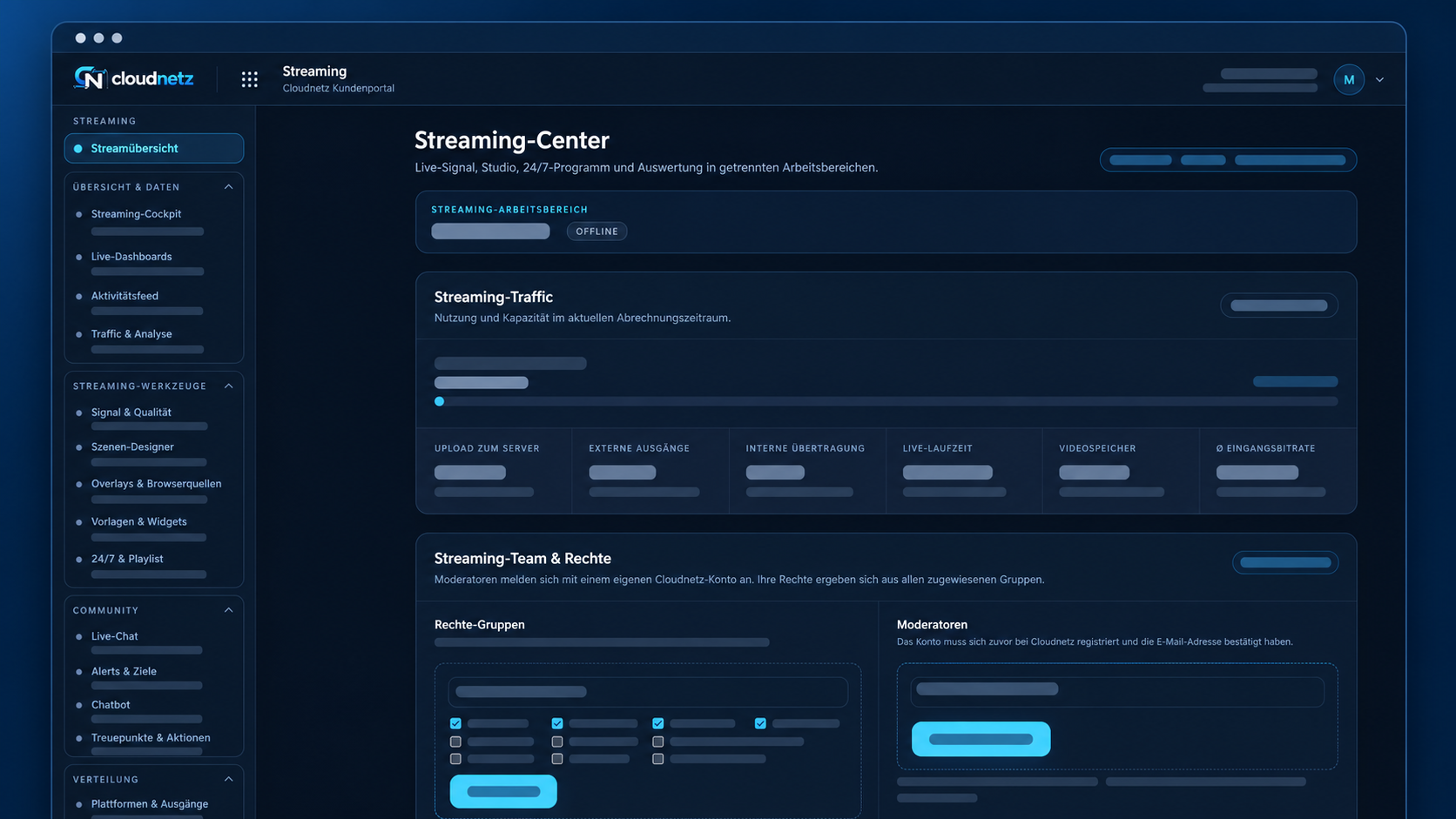
Task: Click the INTERNE ÜBERTRAGUNG label
Action: (806, 448)
